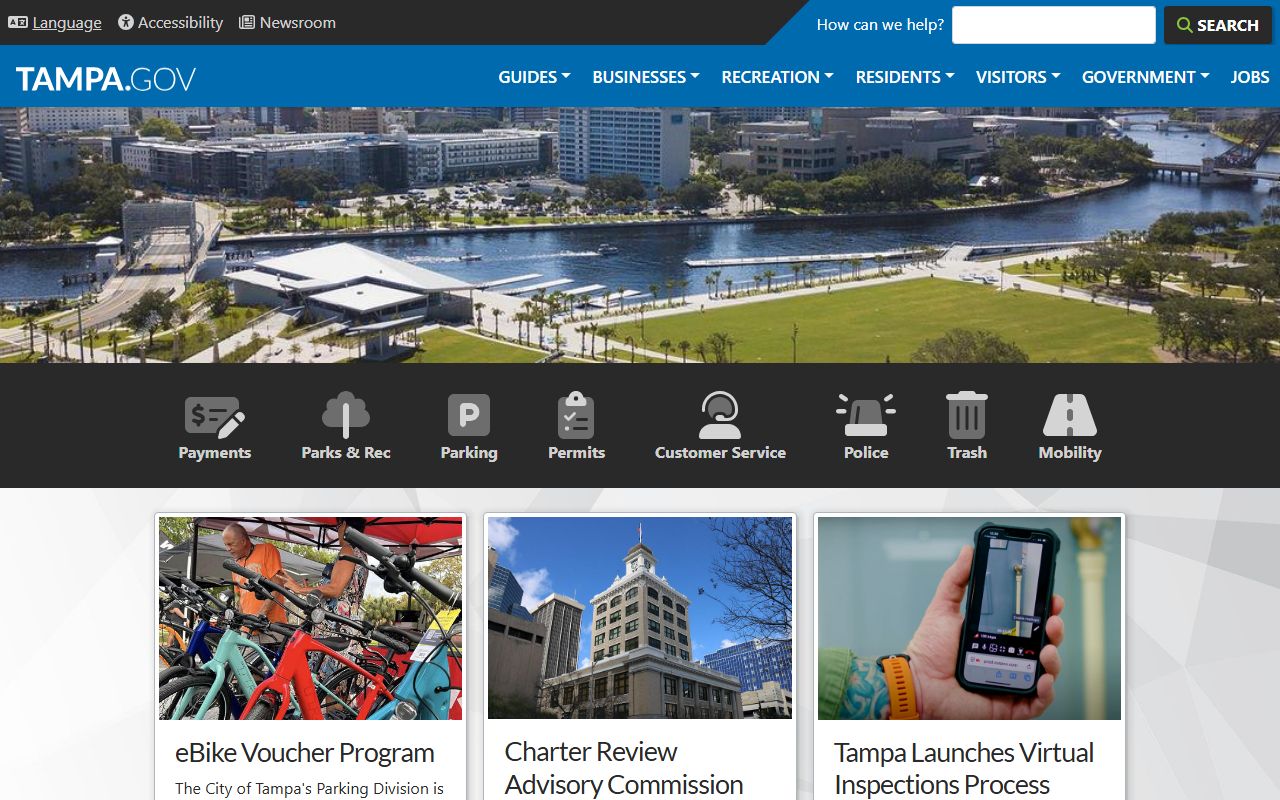Click the Language icon in the top bar
1280x800 pixels.
[x=18, y=22]
